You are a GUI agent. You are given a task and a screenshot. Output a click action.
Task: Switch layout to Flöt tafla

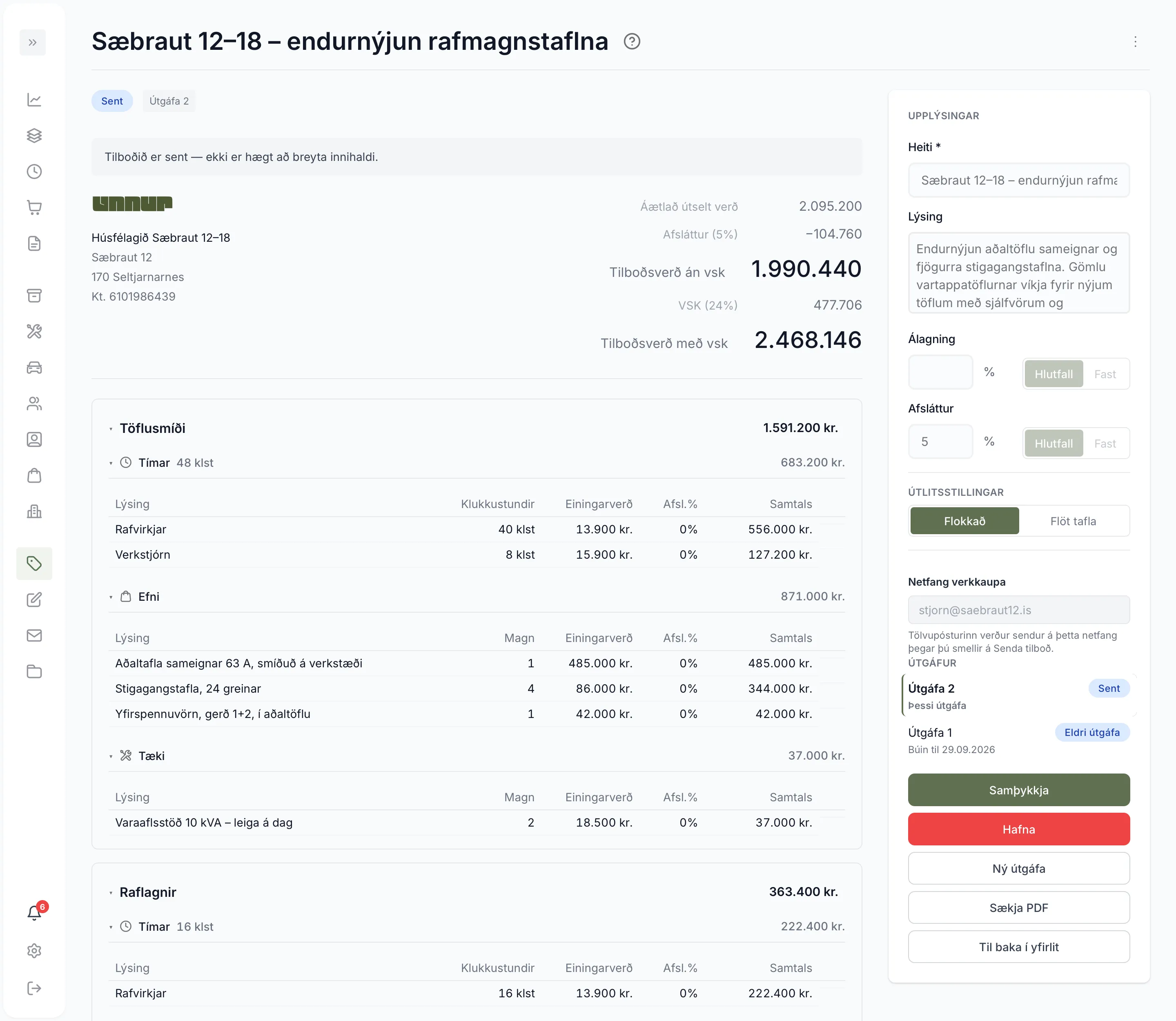(x=1073, y=521)
